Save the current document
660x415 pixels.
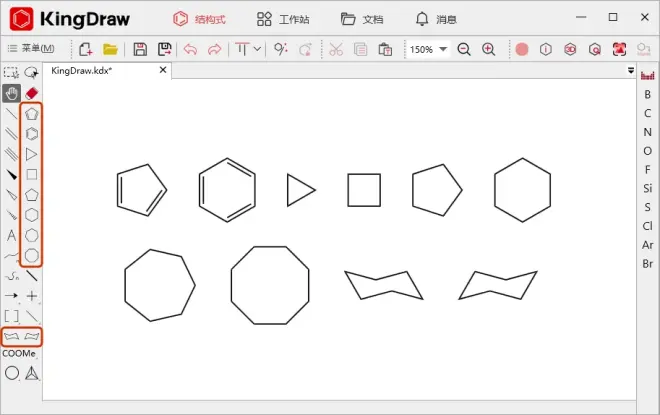(x=140, y=49)
